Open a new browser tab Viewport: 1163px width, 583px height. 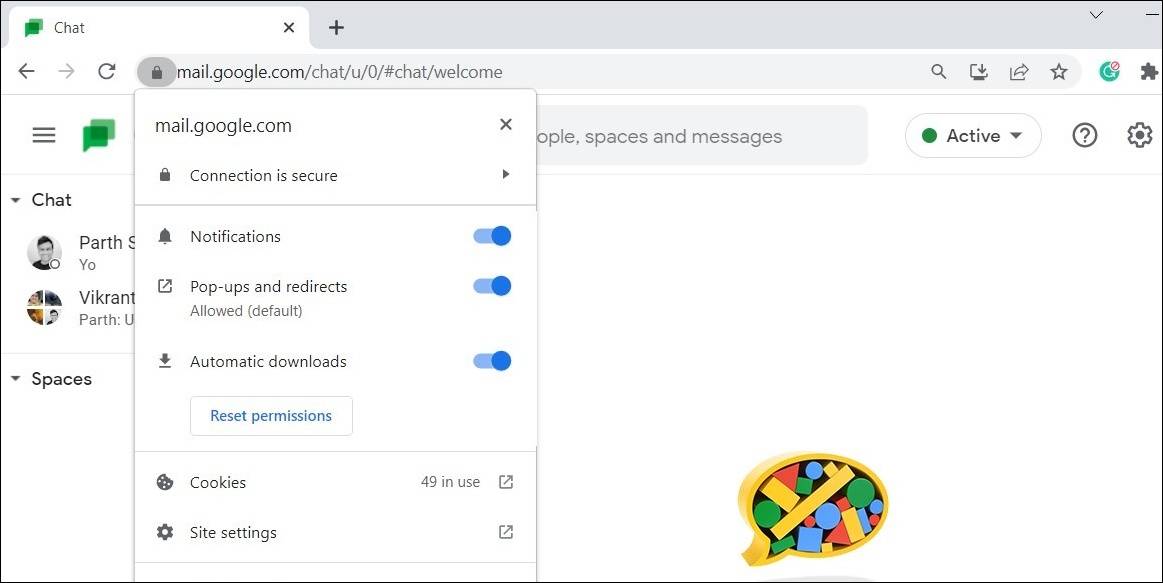click(336, 28)
